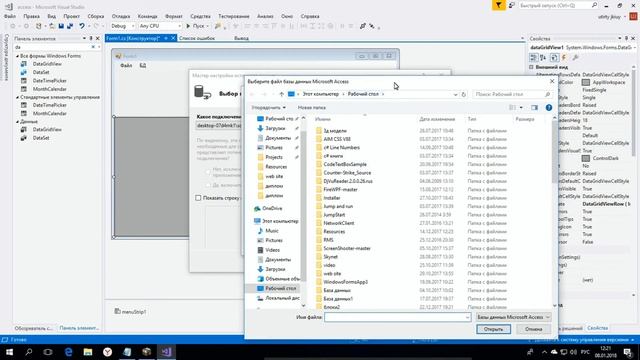The image size is (640, 360).
Task: Click the refresh icon beside the address bar
Action: (x=464, y=94)
